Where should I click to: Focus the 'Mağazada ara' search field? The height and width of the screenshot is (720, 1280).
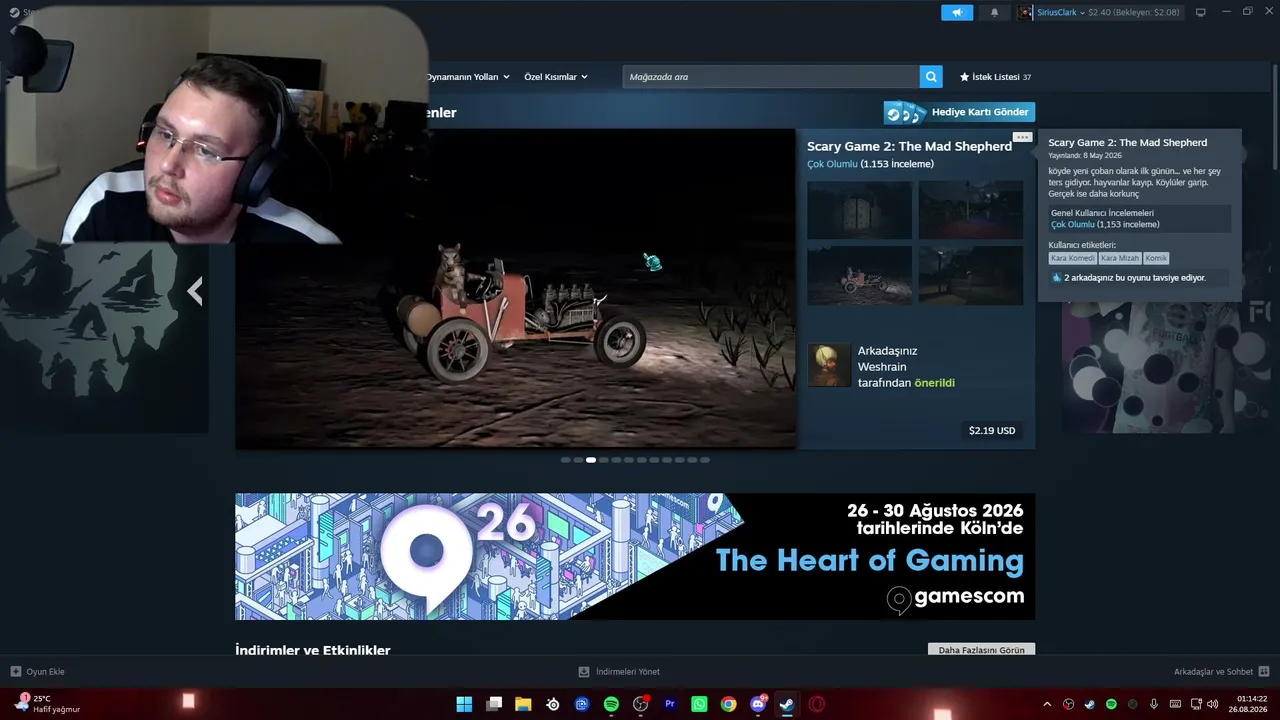point(771,77)
